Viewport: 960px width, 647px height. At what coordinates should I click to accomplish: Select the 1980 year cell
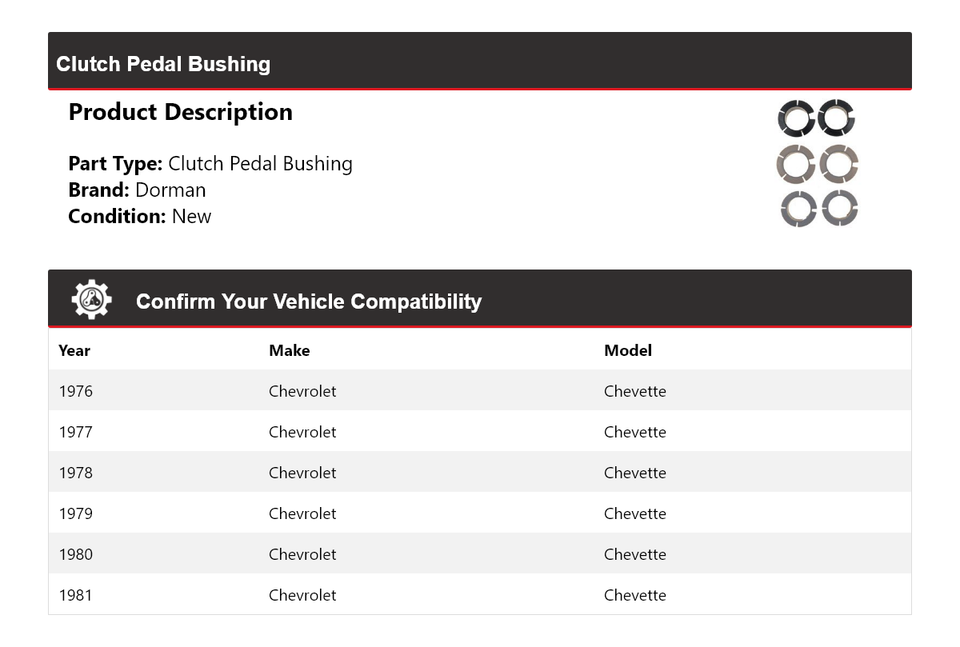pyautogui.click(x=75, y=554)
